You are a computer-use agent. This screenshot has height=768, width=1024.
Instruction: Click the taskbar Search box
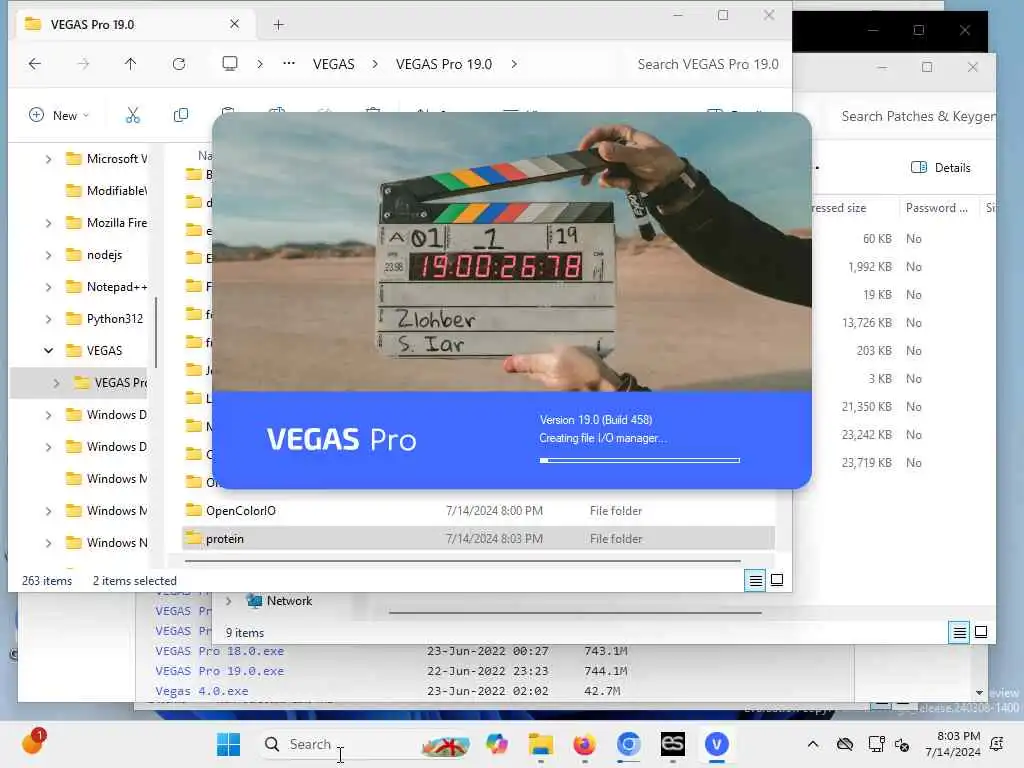click(366, 744)
